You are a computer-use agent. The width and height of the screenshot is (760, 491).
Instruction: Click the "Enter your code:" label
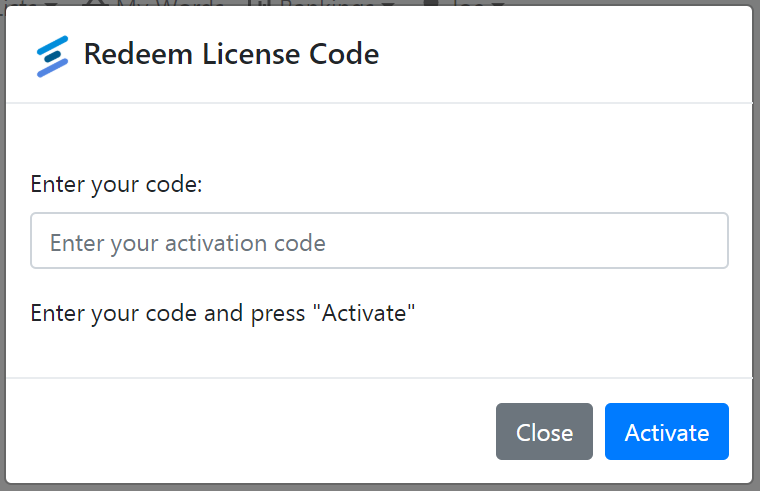[116, 184]
